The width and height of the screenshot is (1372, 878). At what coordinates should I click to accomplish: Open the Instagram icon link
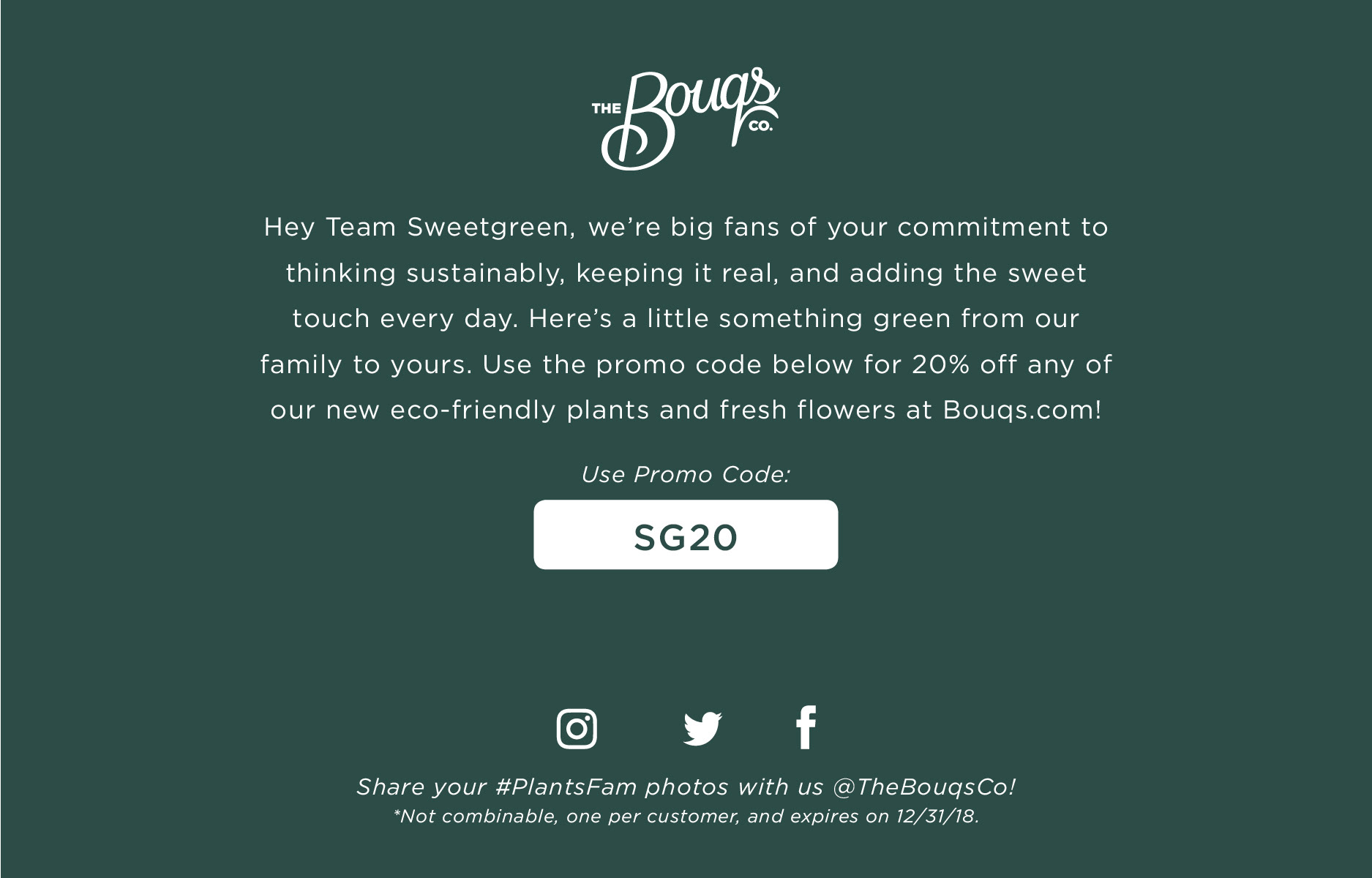point(577,729)
